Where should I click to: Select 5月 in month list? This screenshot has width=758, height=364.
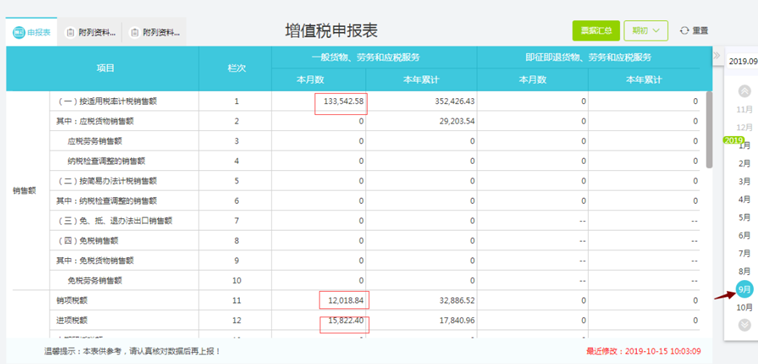744,218
